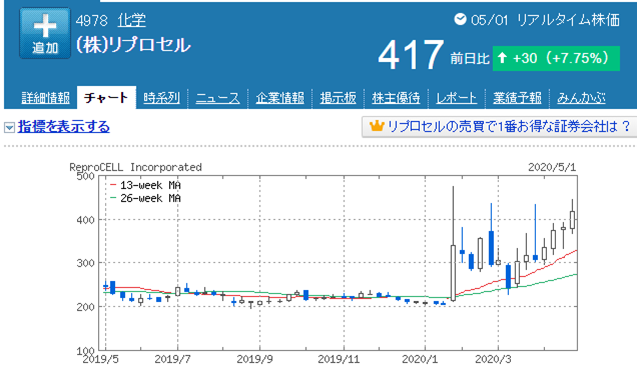The height and width of the screenshot is (369, 637).
Task: Expand indicators via the dropdown arrow icon
Action: pyautogui.click(x=9, y=128)
